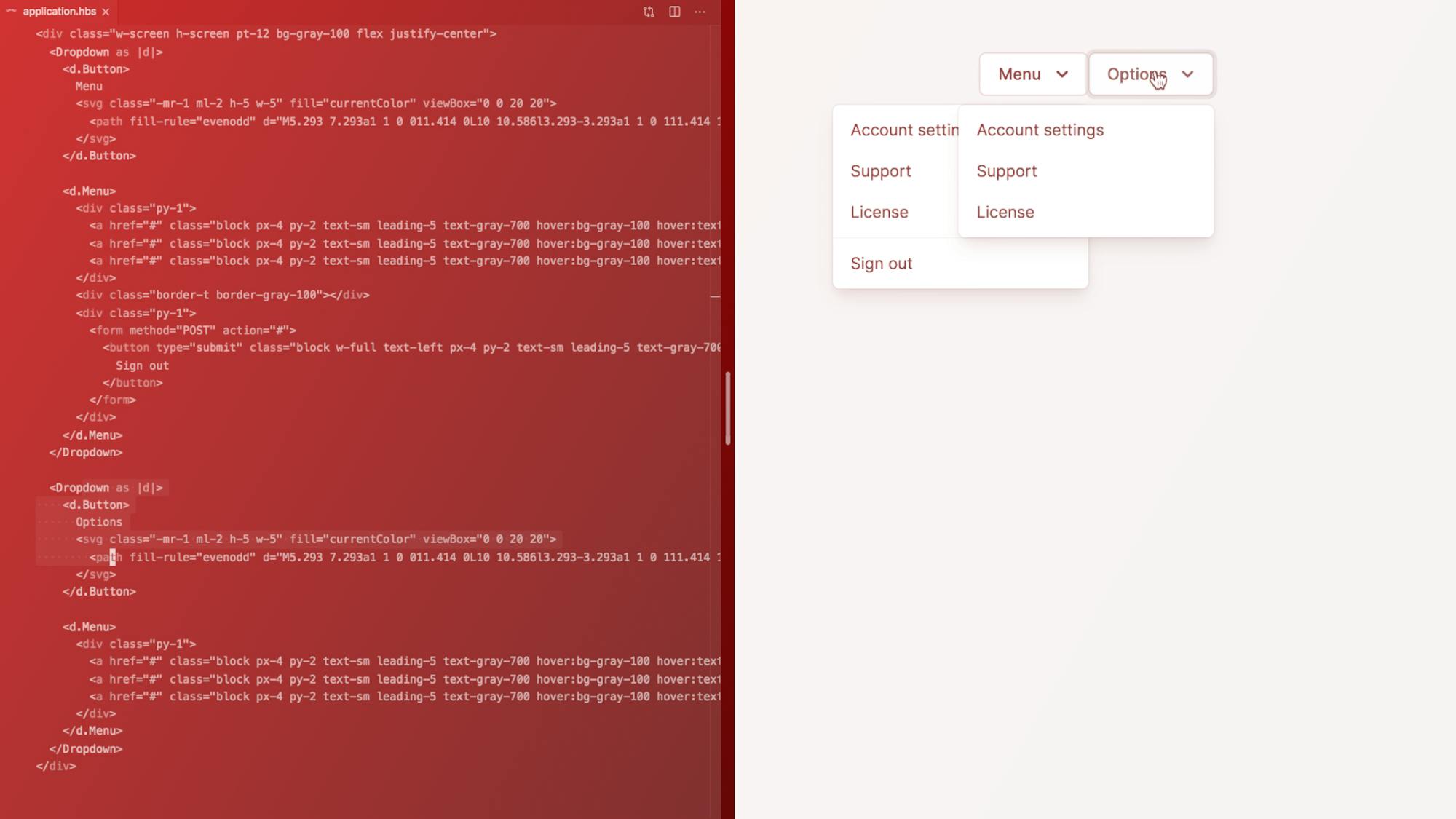Place cursor on the form method POST code line

(x=193, y=330)
